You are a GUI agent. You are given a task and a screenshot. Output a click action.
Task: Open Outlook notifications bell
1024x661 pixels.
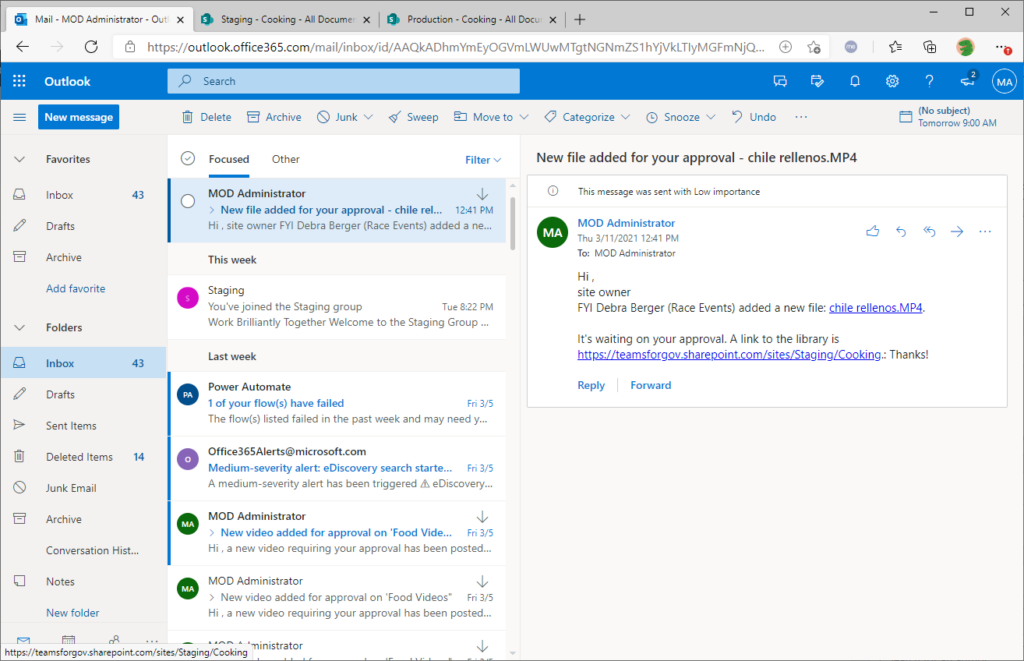(856, 81)
